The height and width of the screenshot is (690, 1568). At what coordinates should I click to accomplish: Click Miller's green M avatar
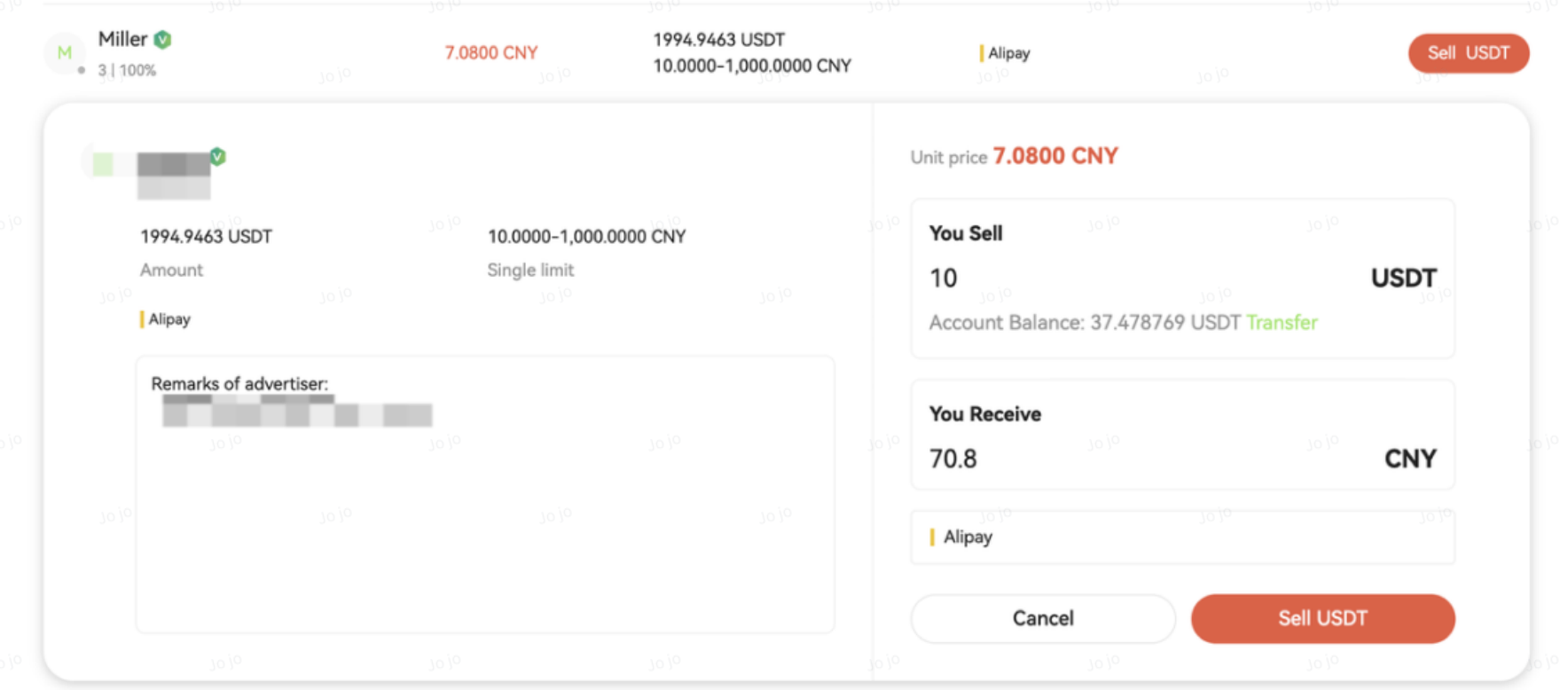pos(64,53)
